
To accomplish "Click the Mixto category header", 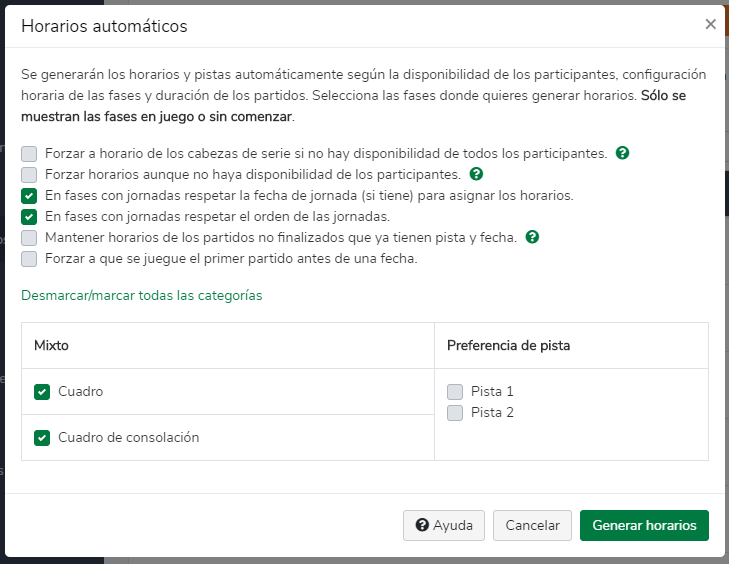I will tap(51, 345).
